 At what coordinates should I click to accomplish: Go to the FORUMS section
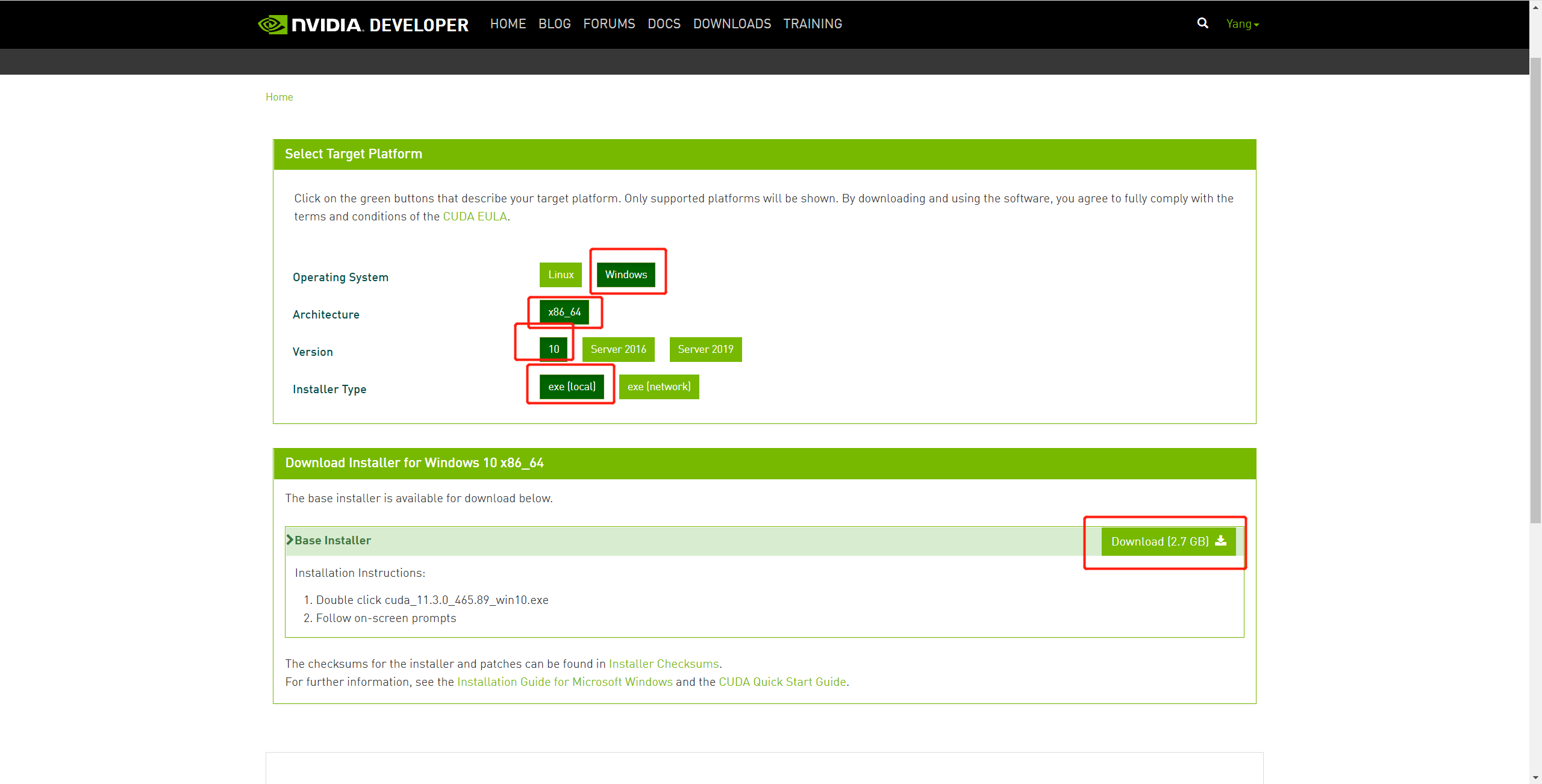point(609,23)
